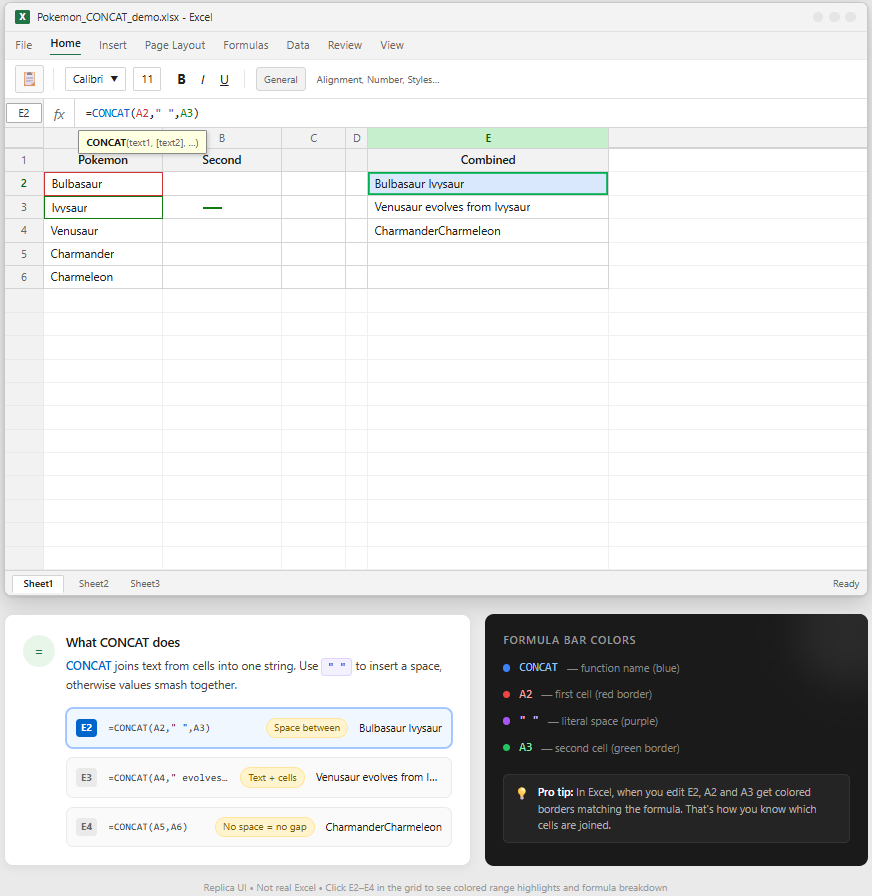Select the E3 formula example row
The image size is (872, 896).
pos(259,778)
